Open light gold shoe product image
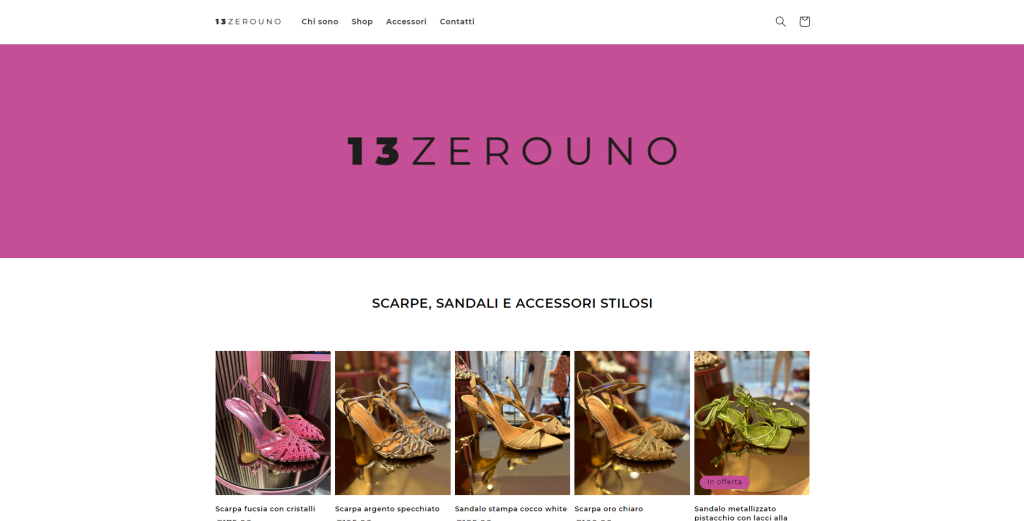This screenshot has height=521, width=1024. pos(632,422)
